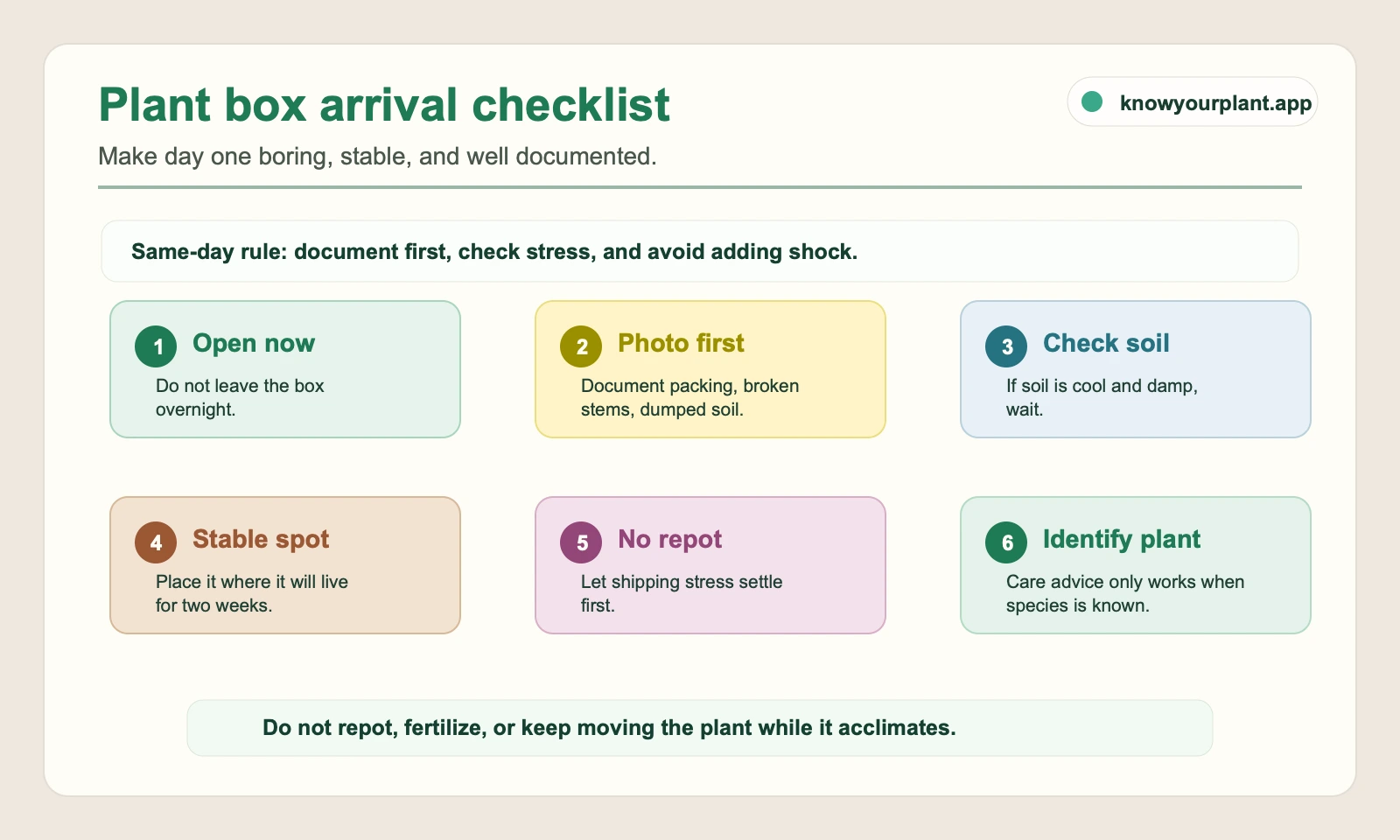Image resolution: width=1400 pixels, height=840 pixels.
Task: Click the teal step 3 circle badge
Action: pyautogui.click(x=1006, y=346)
